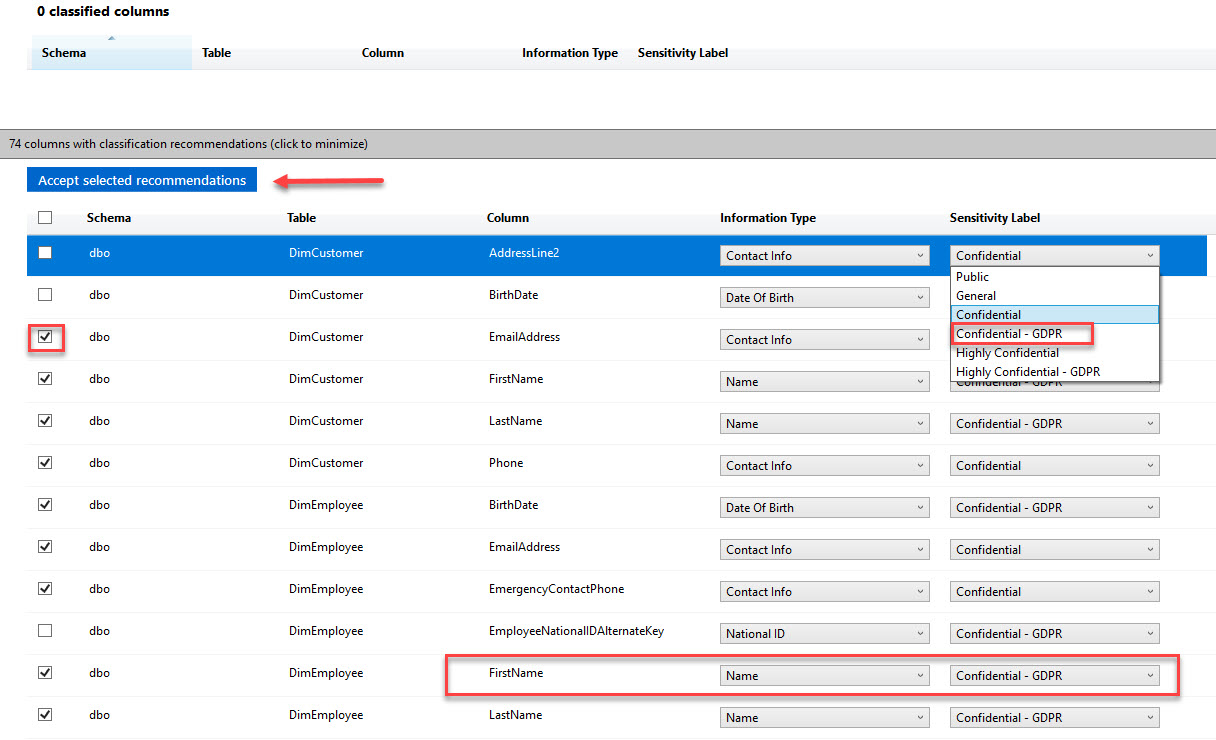This screenshot has width=1216, height=740.
Task: Click the Sensitivity Label header in classified columns
Action: (x=682, y=53)
